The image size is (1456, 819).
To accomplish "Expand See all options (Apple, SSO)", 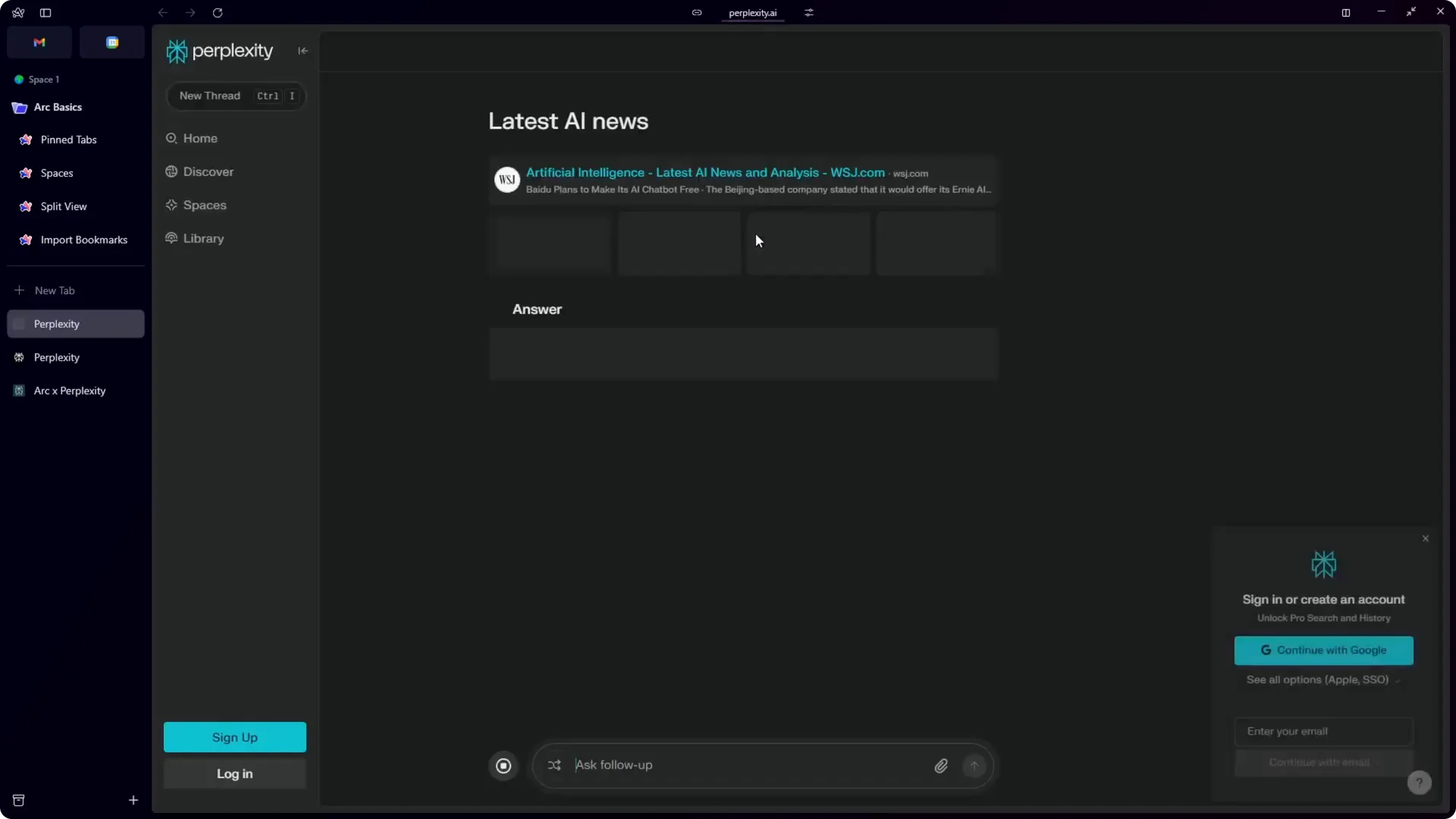I will [1323, 679].
